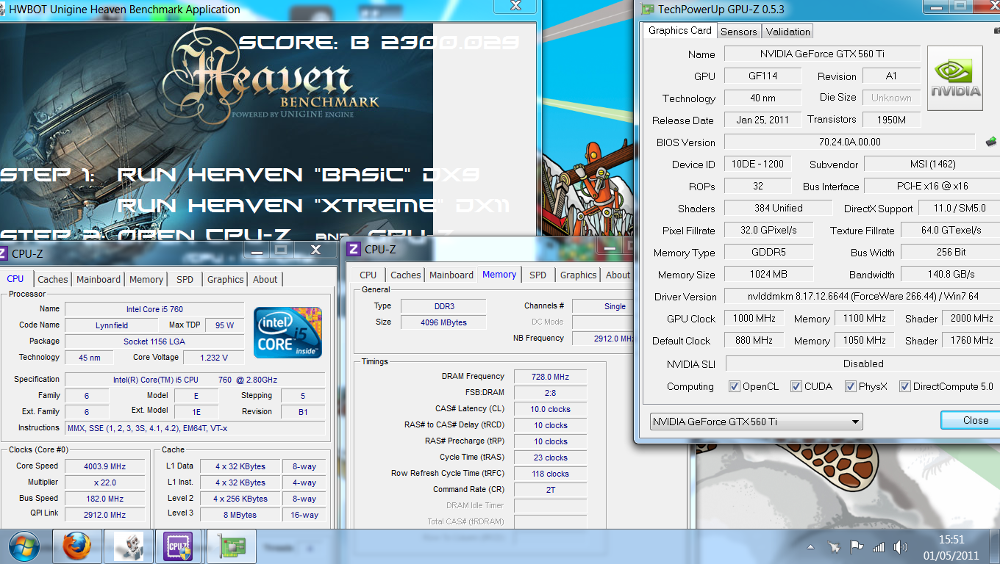Select CPU tab in left CPU-Z window
Viewport: 1000px width, 564px height.
(15, 279)
